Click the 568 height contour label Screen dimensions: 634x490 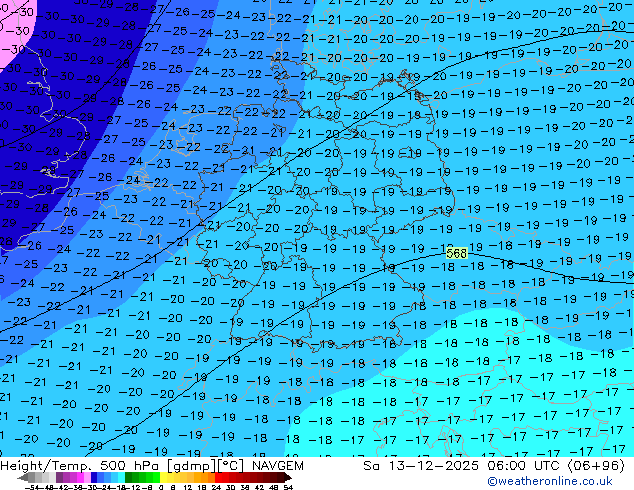pos(456,253)
